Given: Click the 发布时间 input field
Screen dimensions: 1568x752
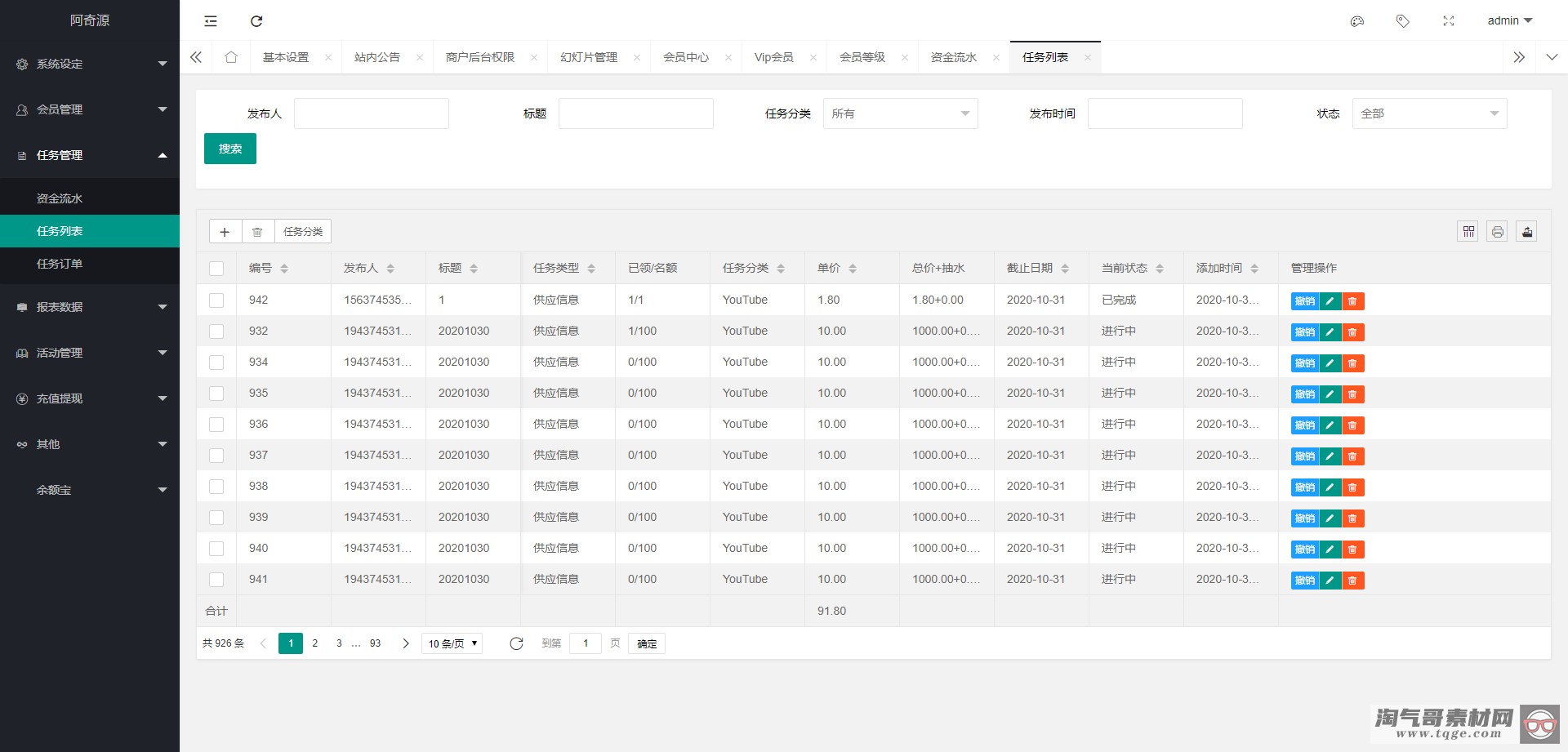Looking at the screenshot, I should (x=1165, y=113).
